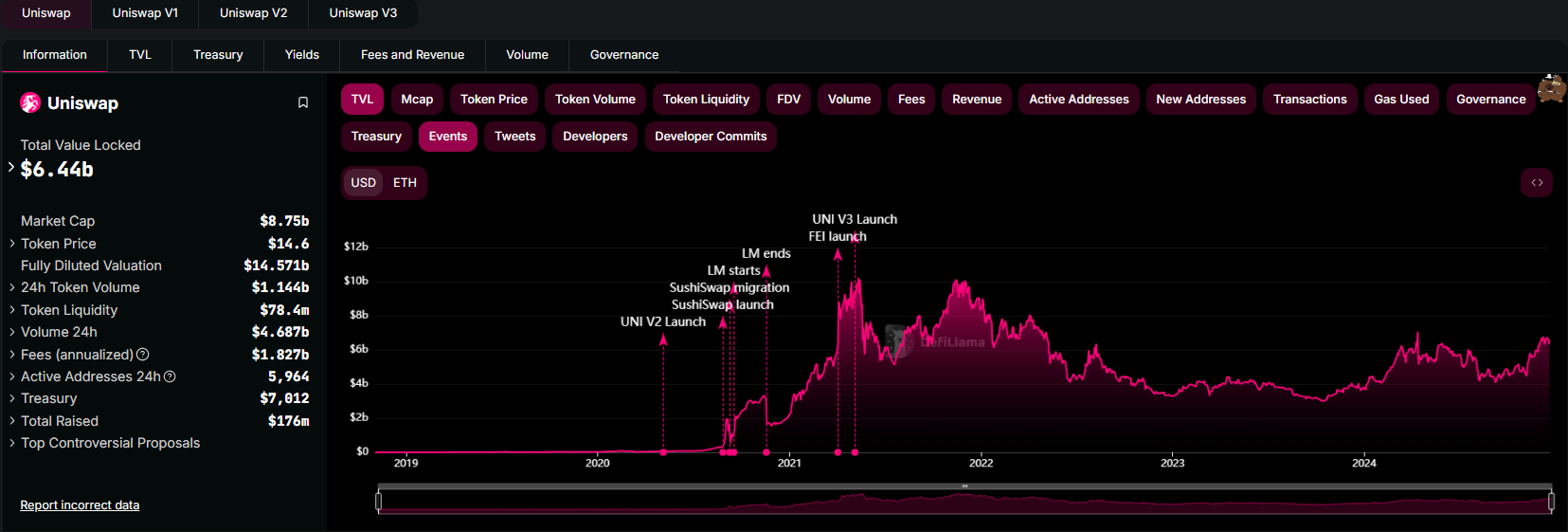Viewport: 1568px width, 532px height.
Task: Toggle Gas Used chart metric
Action: tap(1401, 99)
